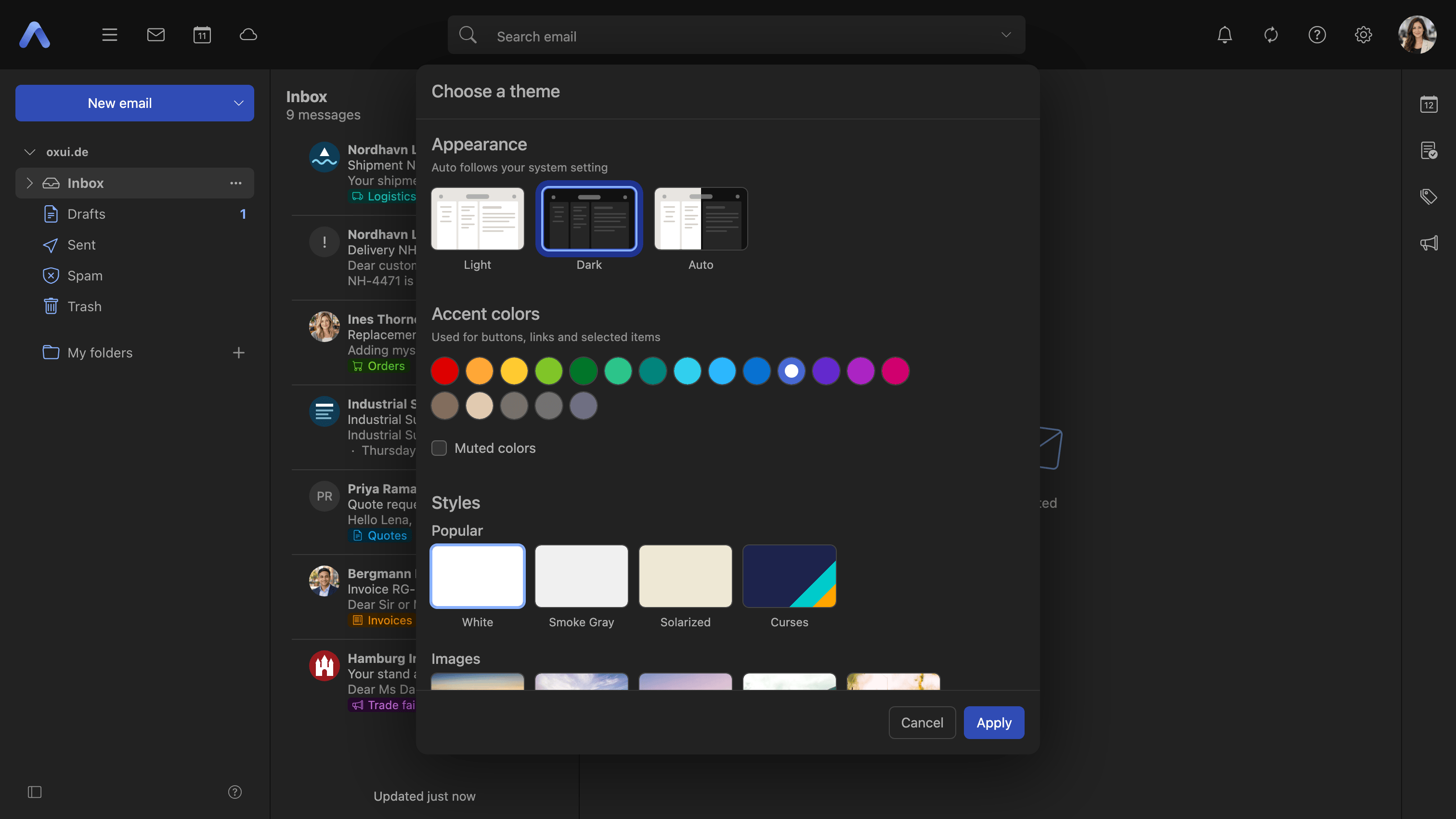Open the Spam folder
This screenshot has width=1456, height=819.
point(134,276)
